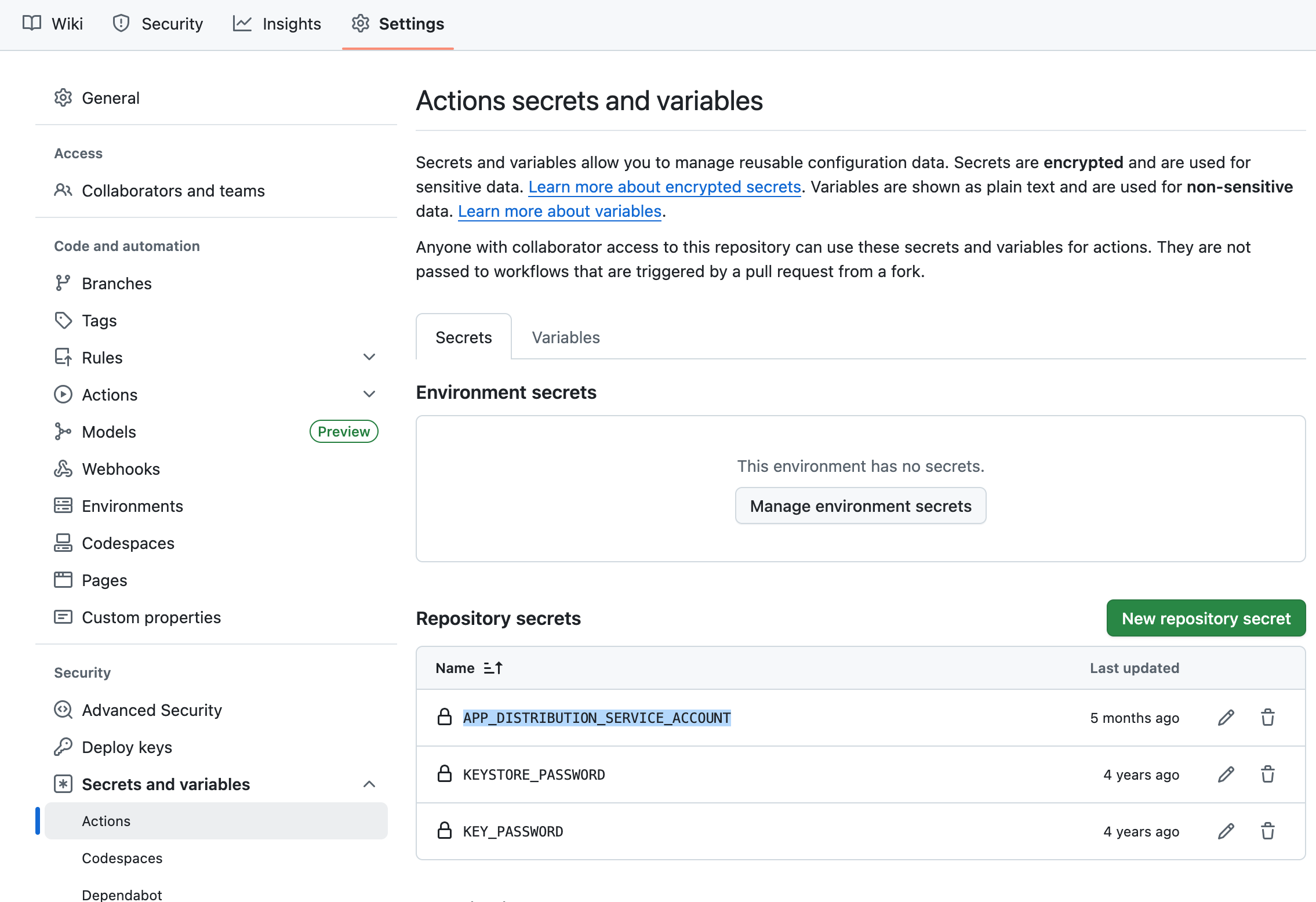
Task: Click the Tags icon in sidebar
Action: [63, 321]
